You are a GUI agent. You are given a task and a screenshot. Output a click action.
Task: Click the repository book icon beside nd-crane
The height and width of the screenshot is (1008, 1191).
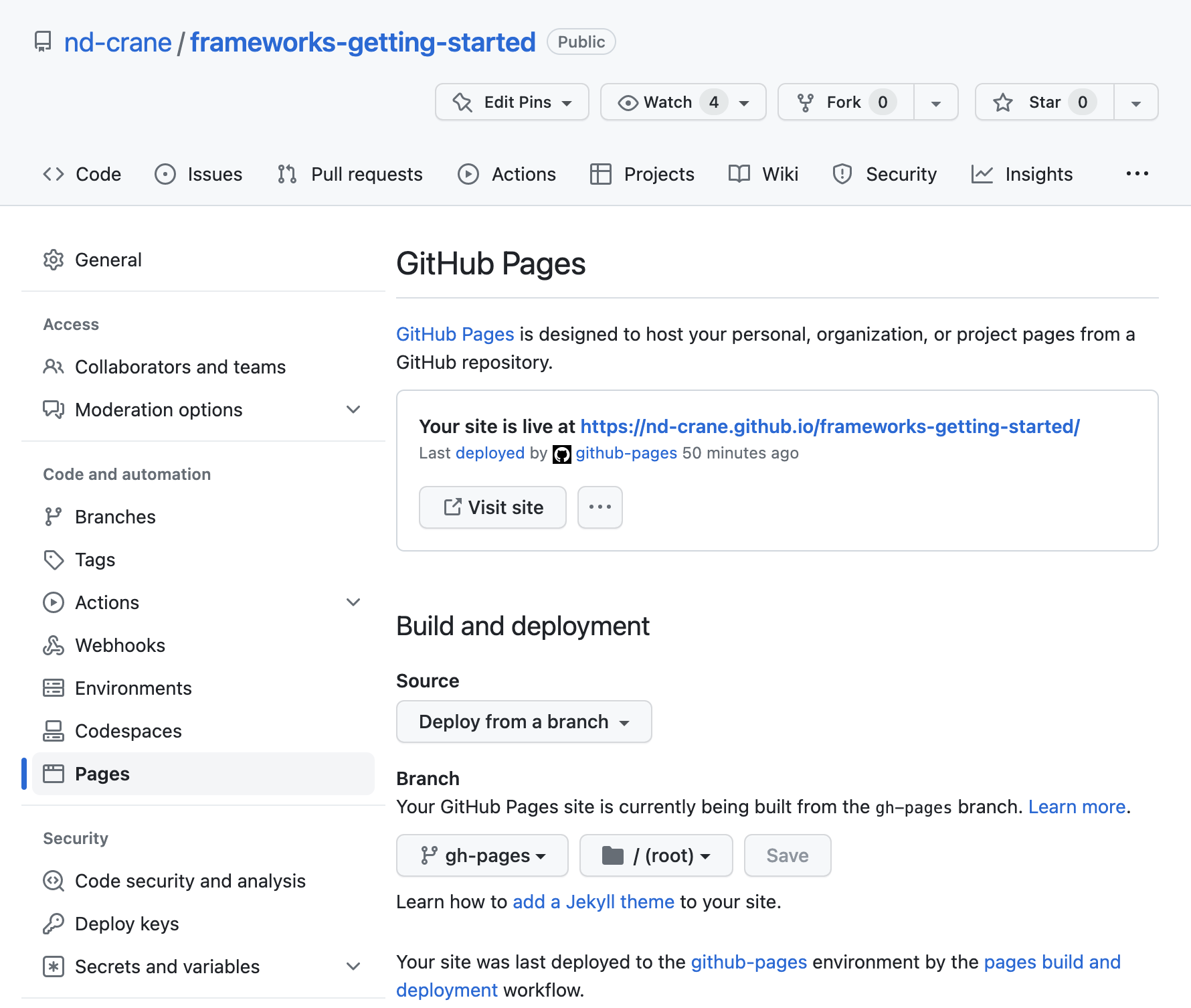click(x=42, y=41)
